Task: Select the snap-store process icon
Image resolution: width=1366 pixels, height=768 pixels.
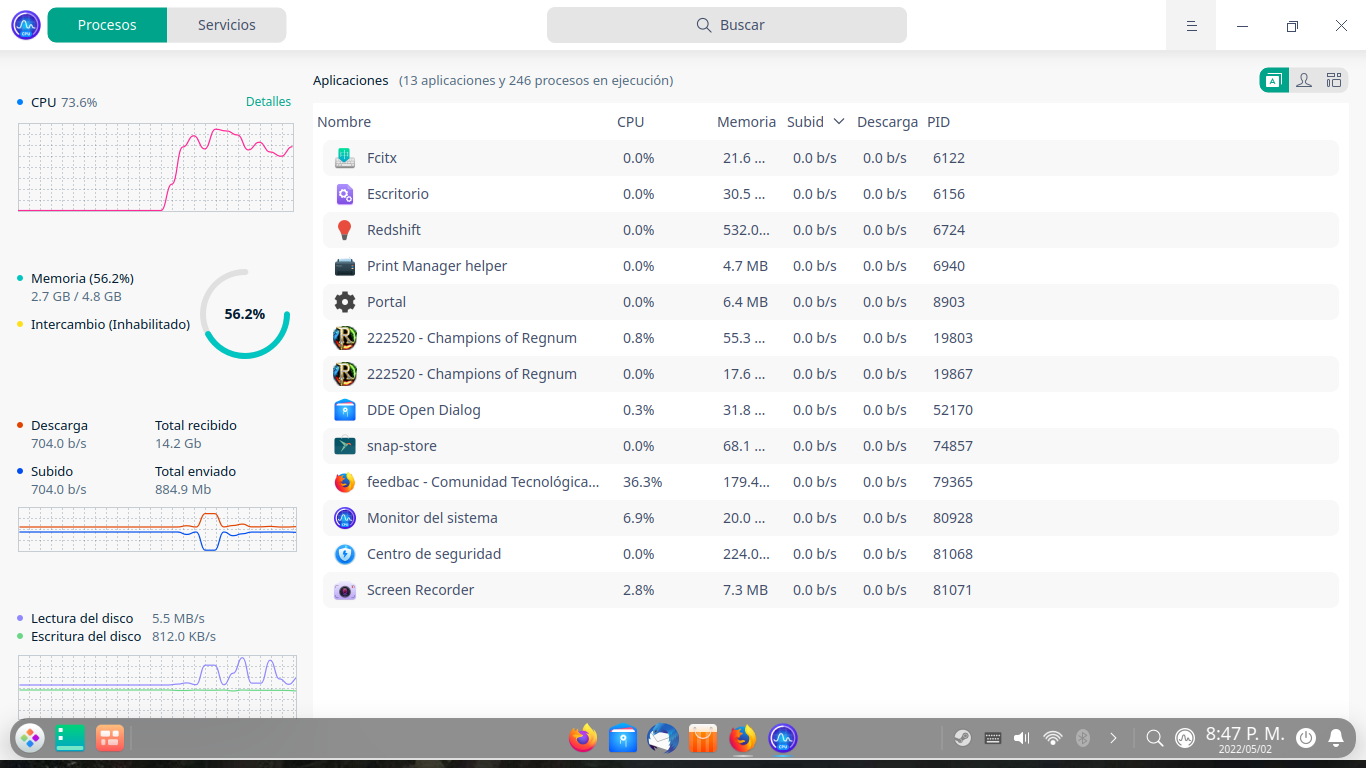Action: coord(344,446)
